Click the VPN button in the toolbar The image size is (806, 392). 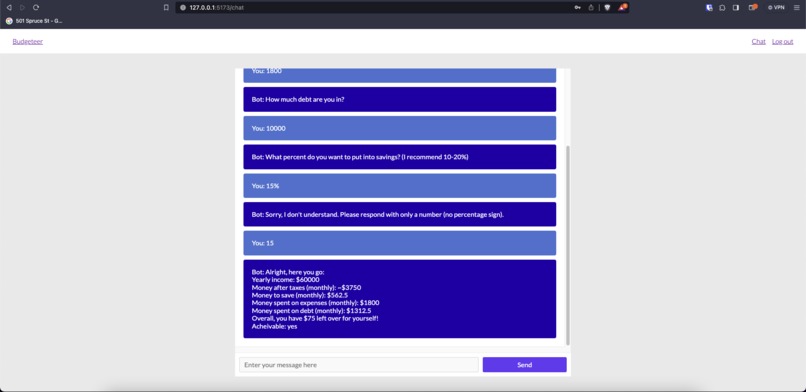tap(776, 8)
